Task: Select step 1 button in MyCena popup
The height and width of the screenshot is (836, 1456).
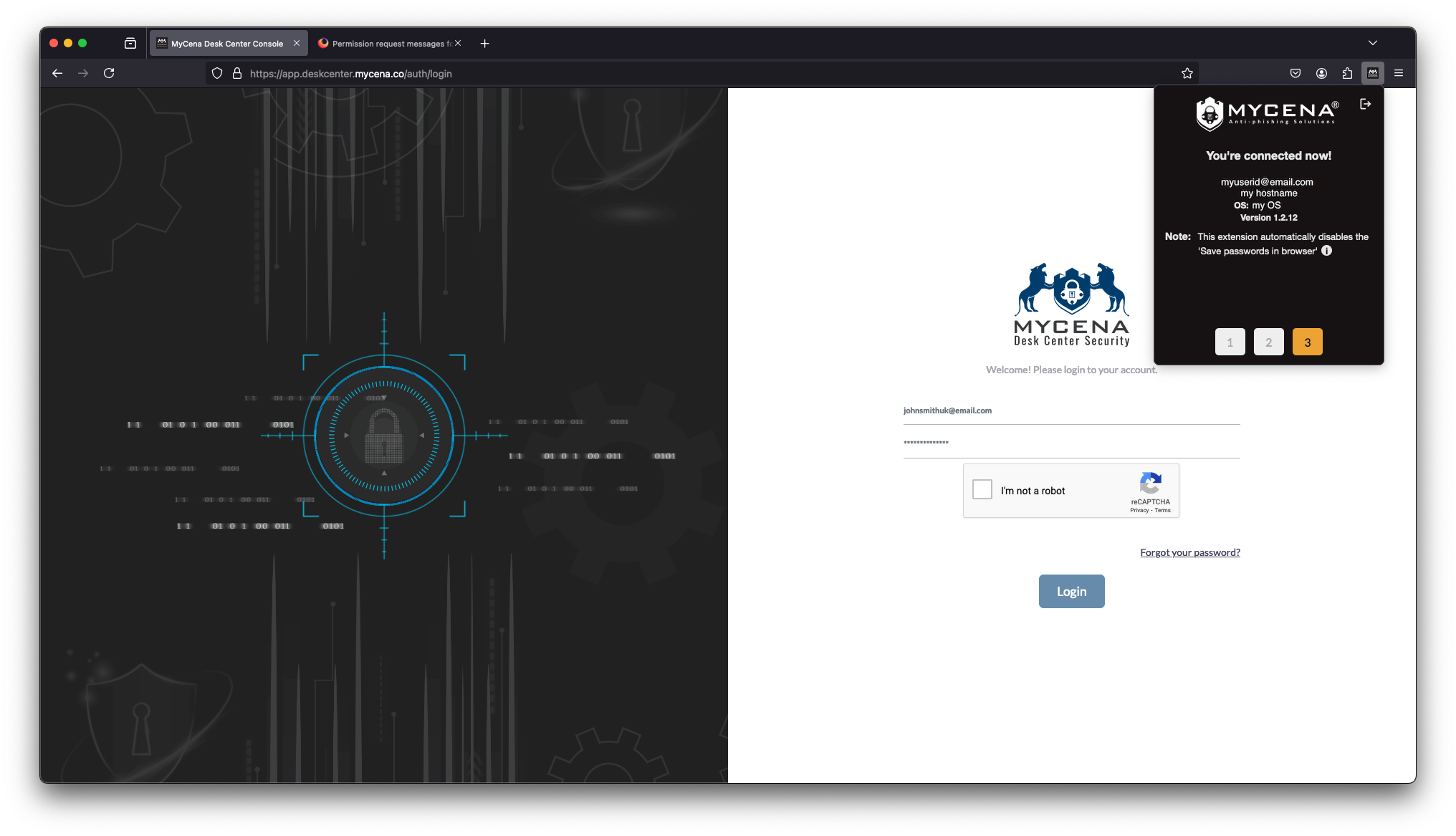Action: (x=1230, y=342)
